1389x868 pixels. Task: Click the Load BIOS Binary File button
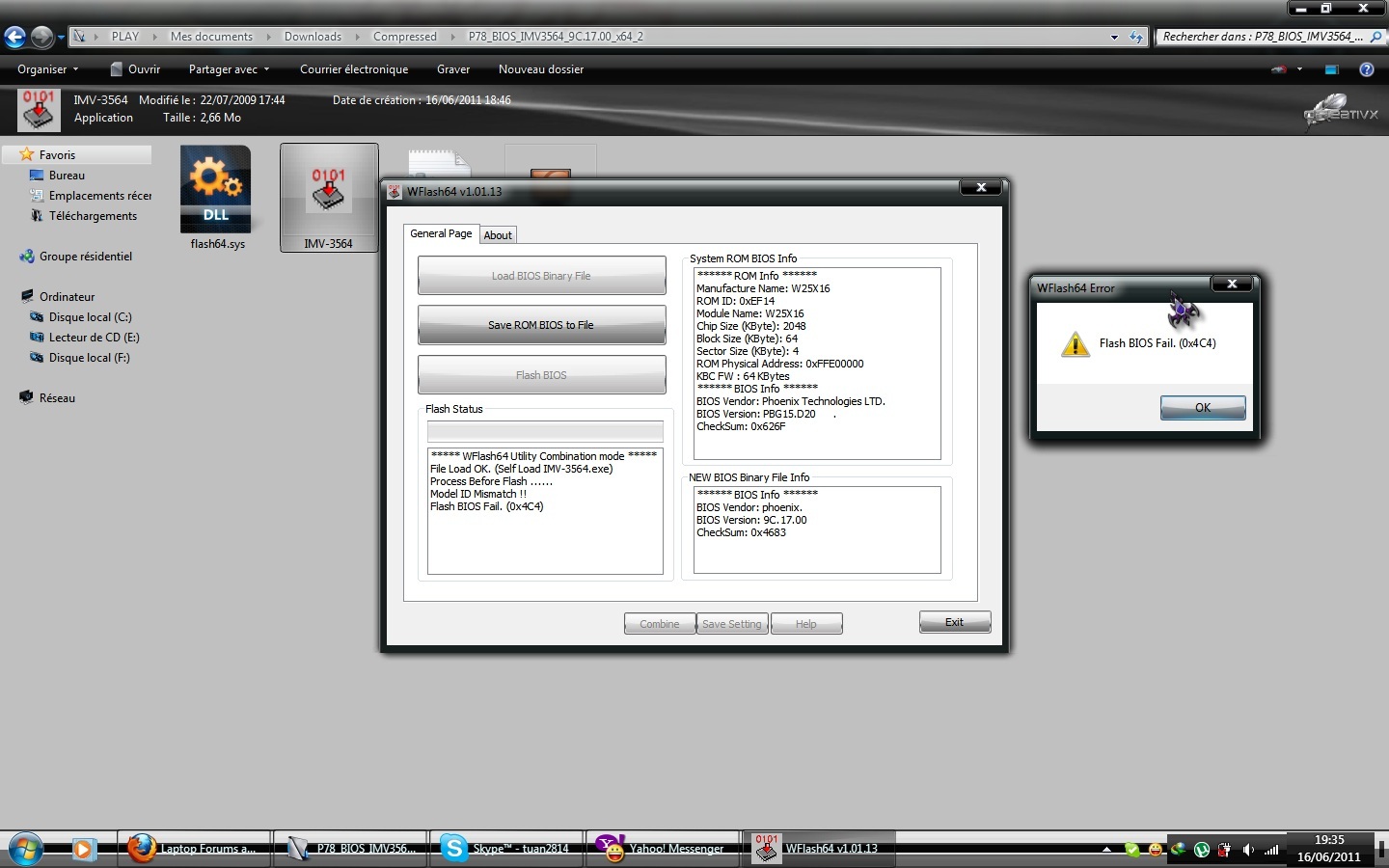click(x=541, y=276)
